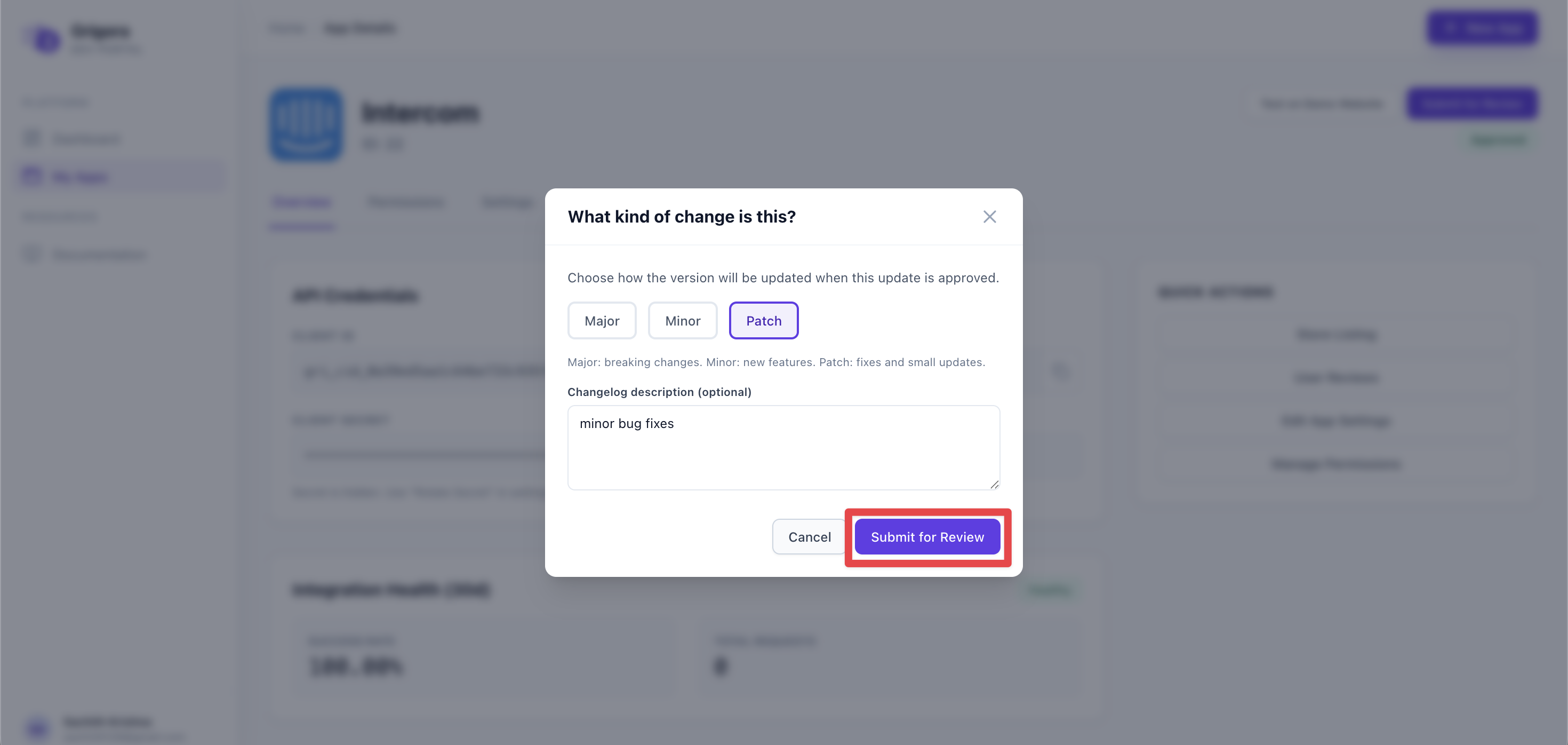Click inside the changelog description field
Screen dimensions: 1568x745
click(x=783, y=448)
